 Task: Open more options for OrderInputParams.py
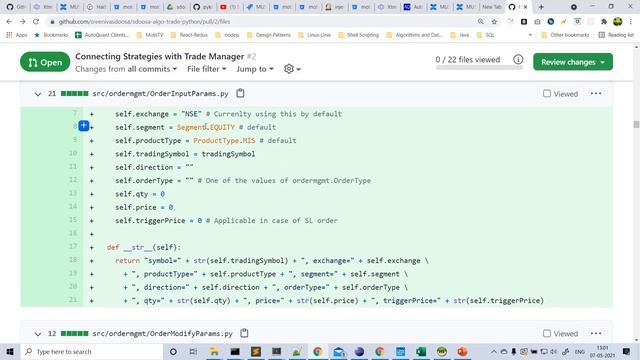pyautogui.click(x=596, y=93)
